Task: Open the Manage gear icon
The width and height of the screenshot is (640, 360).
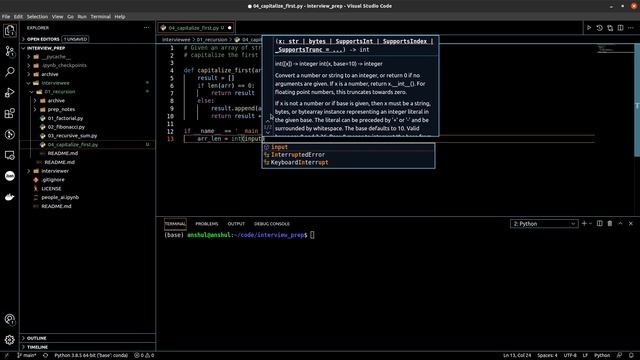Action: 10,340
